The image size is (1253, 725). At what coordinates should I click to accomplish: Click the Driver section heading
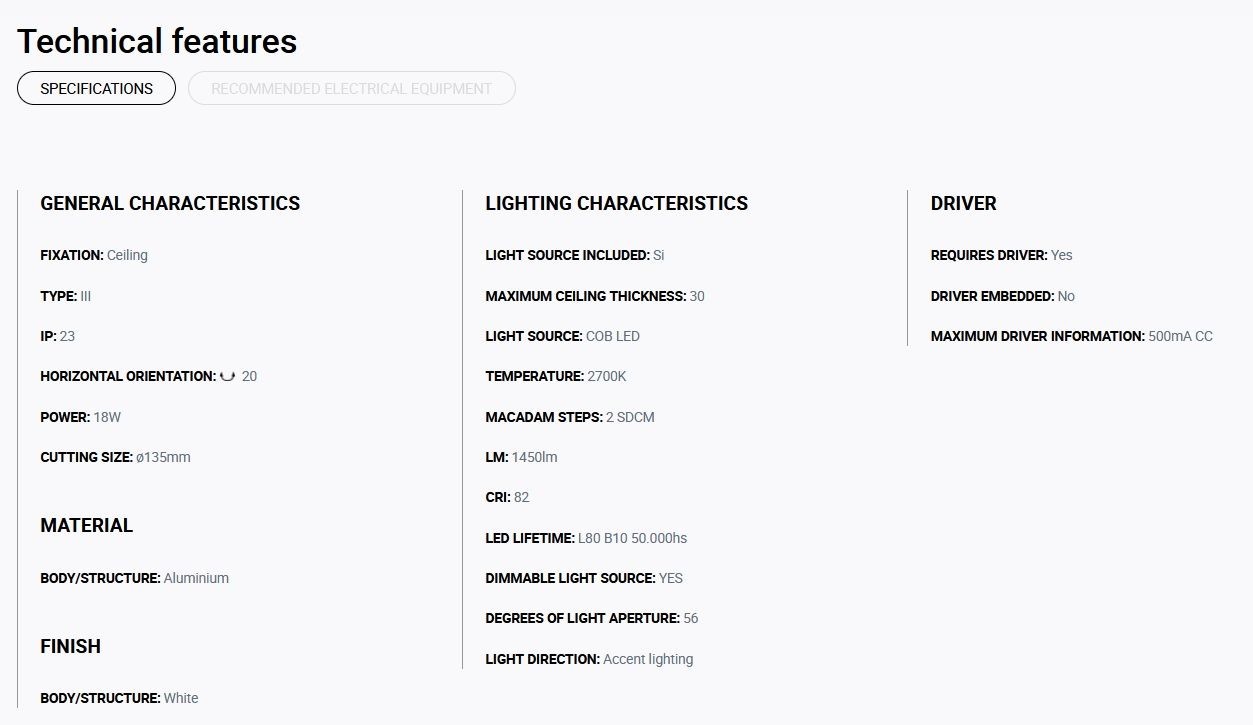coord(963,203)
